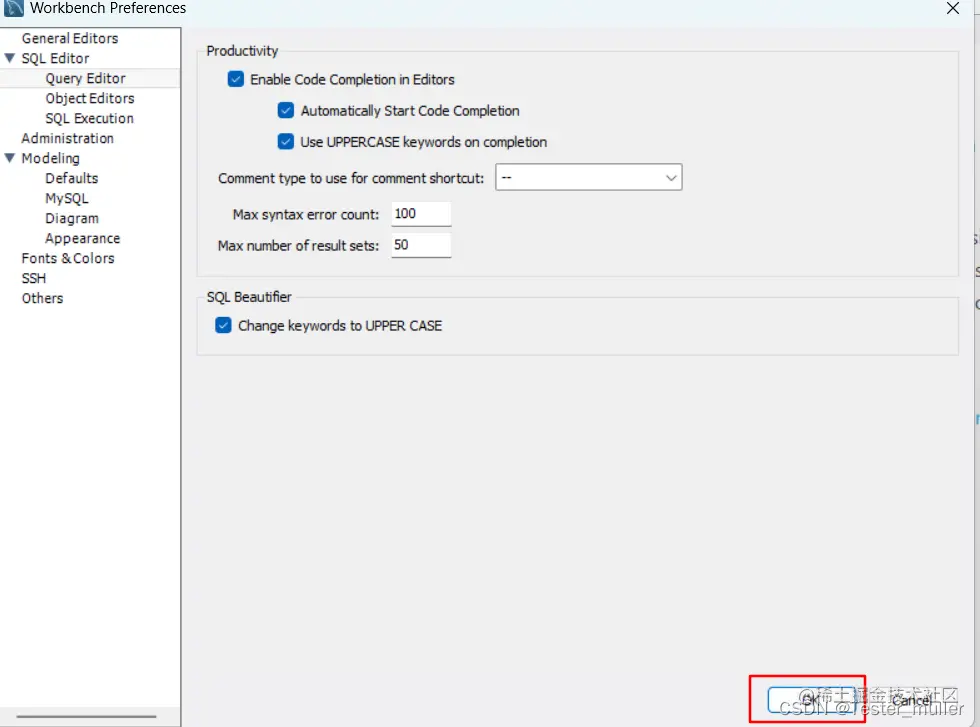This screenshot has width=980, height=727.
Task: Toggle Change keywords to UPPER CASE
Action: pos(223,326)
